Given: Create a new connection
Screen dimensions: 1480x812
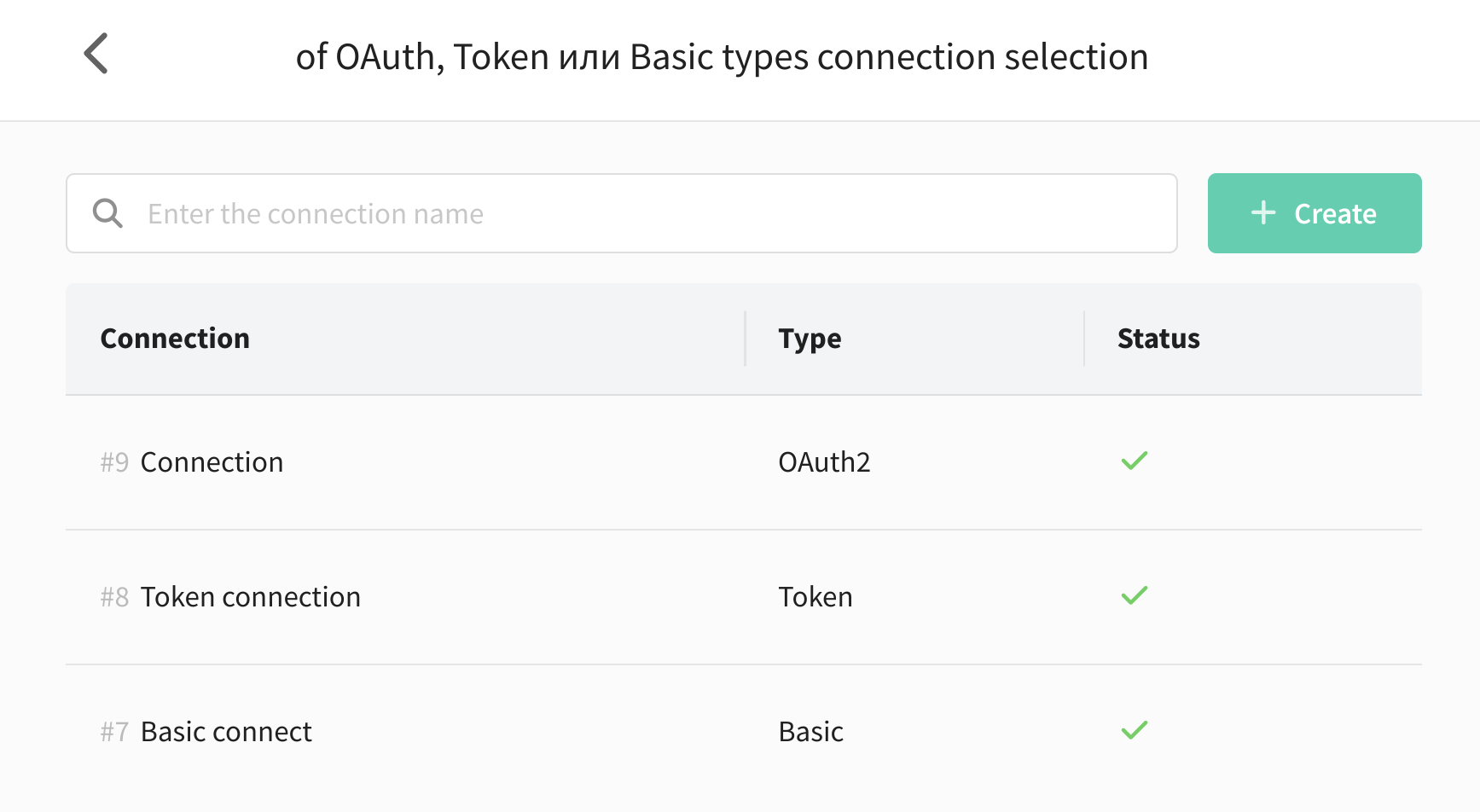Looking at the screenshot, I should [1315, 213].
